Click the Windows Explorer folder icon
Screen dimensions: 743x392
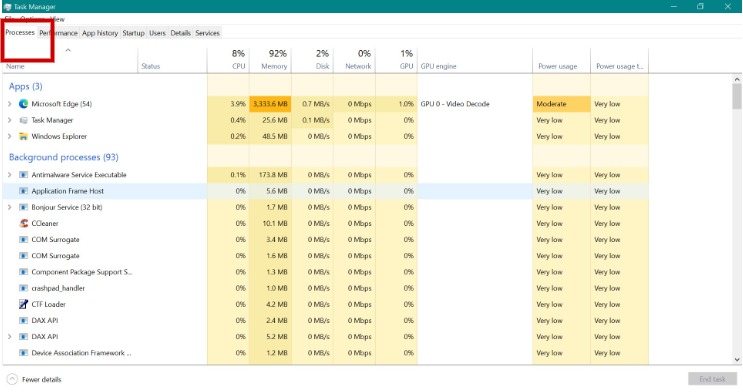[23, 137]
